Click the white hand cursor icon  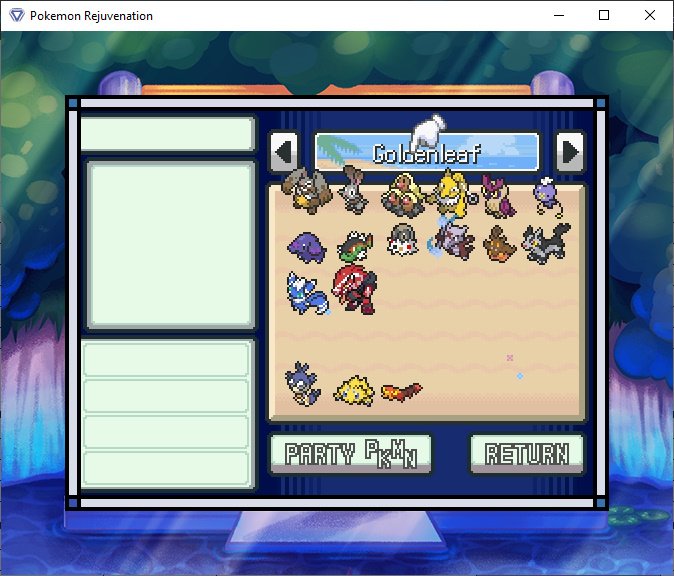pos(429,132)
